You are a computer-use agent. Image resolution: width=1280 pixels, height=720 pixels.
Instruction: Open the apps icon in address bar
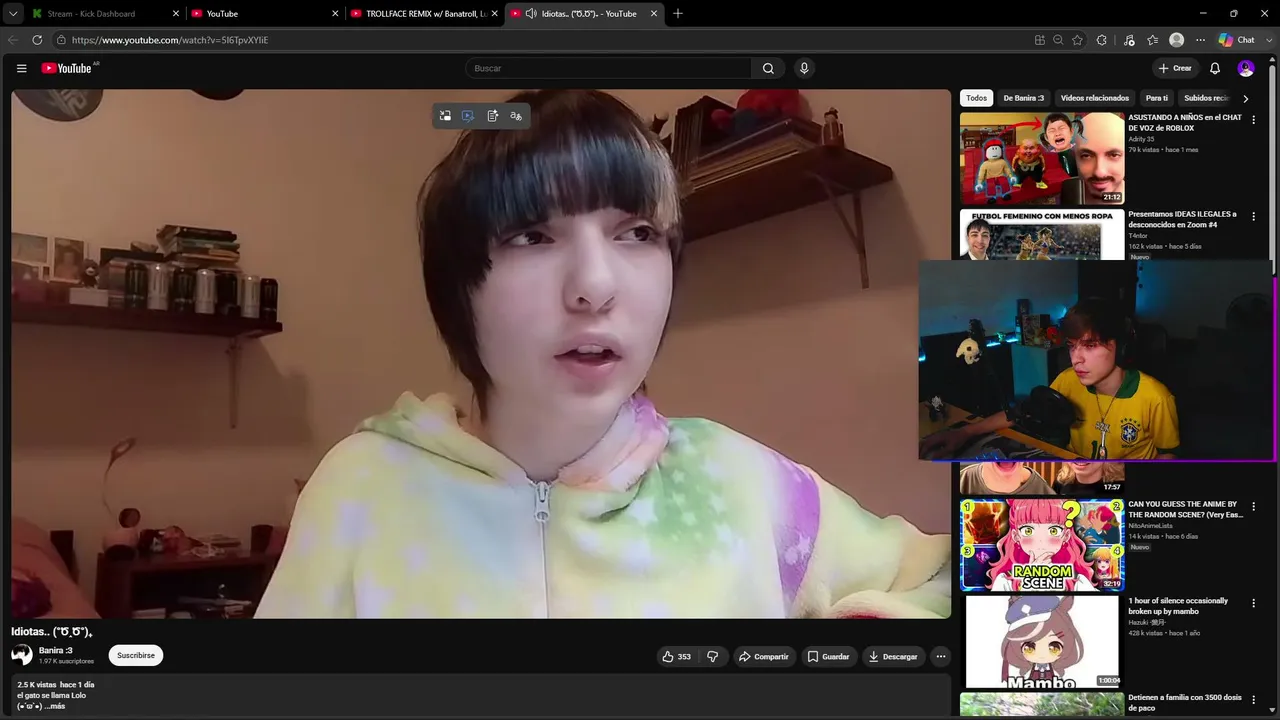(1040, 40)
